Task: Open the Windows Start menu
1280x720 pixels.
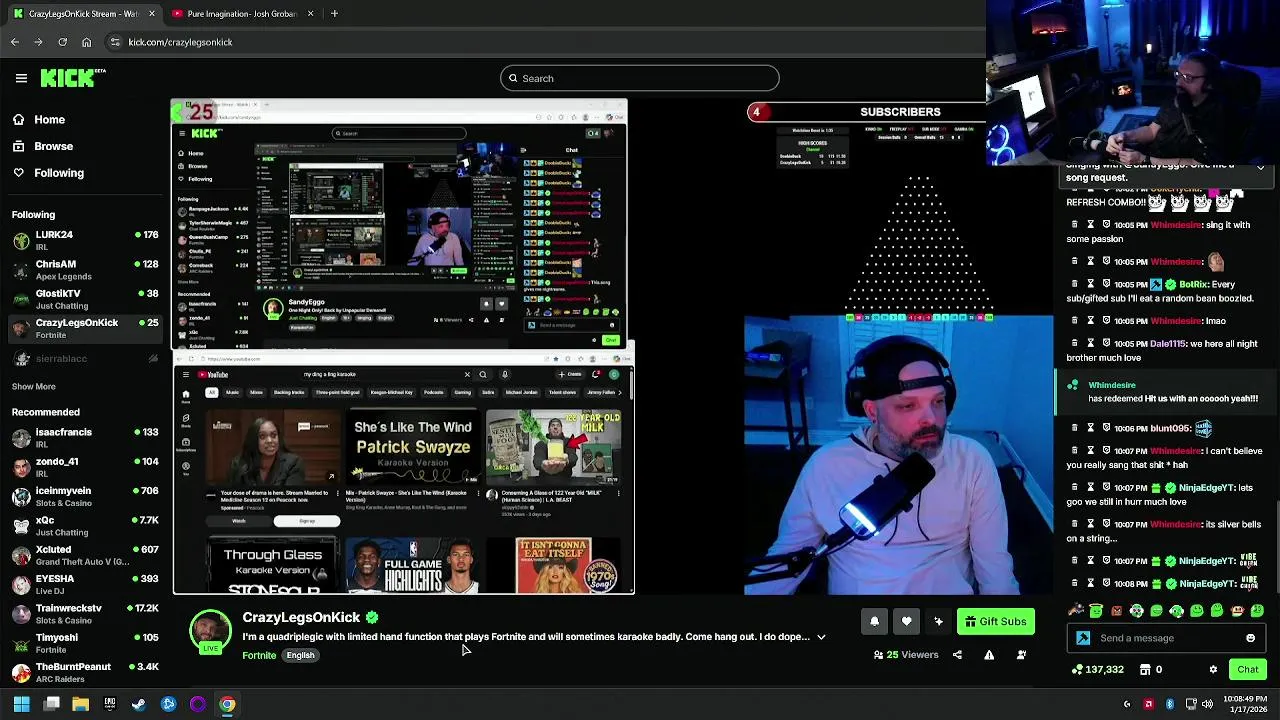Action: click(x=21, y=704)
